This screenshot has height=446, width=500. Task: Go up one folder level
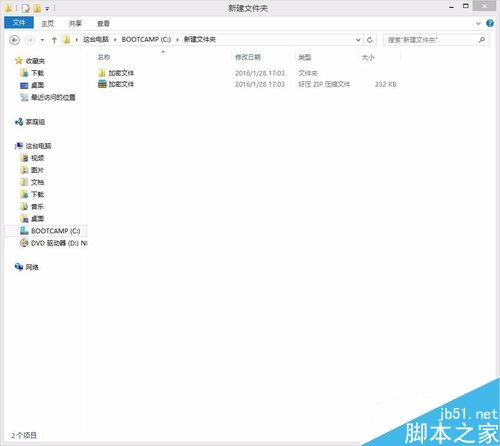point(54,40)
